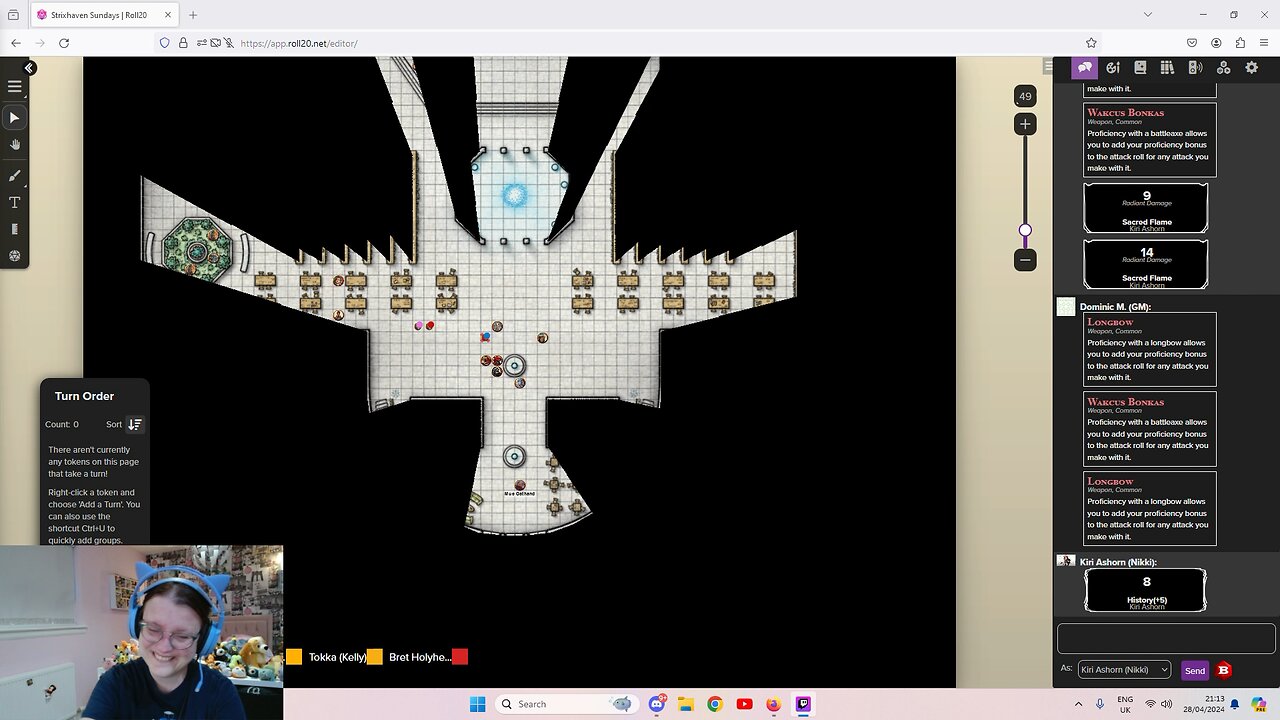
Task: Open the browser list-all-tabs dropdown arrow
Action: coord(1147,15)
